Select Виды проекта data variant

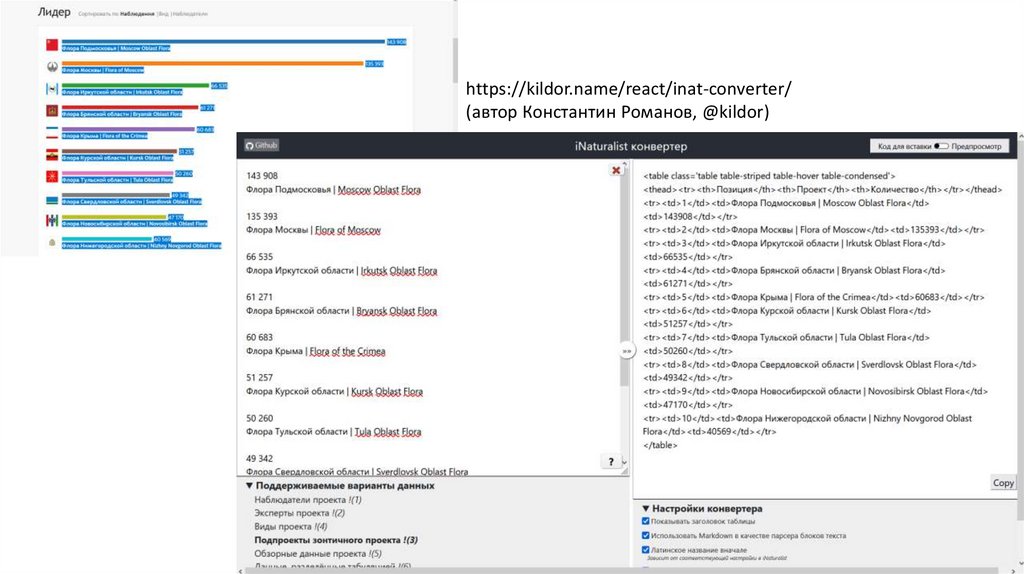click(x=291, y=526)
